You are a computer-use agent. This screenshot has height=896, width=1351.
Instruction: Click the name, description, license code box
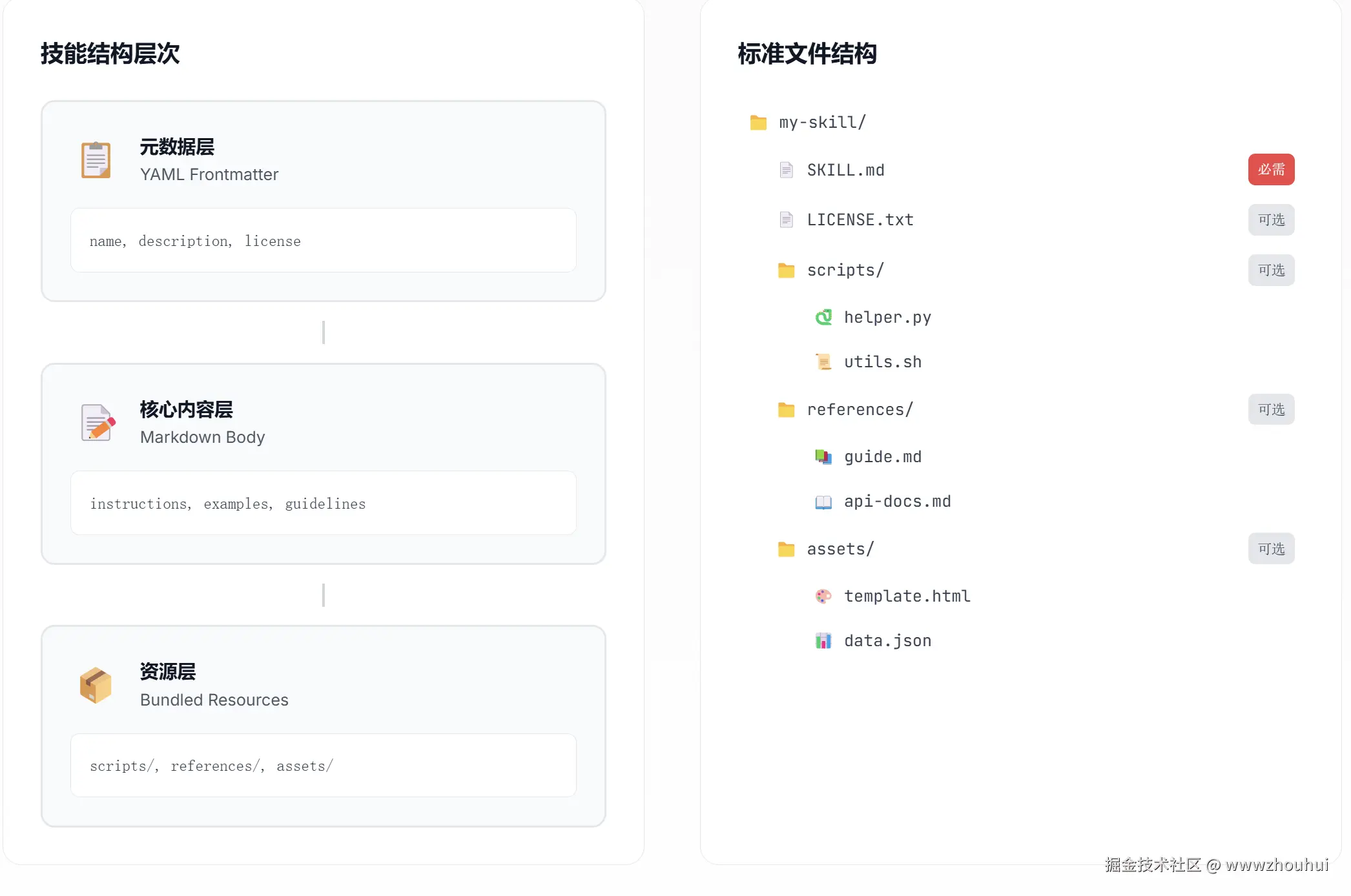[323, 241]
